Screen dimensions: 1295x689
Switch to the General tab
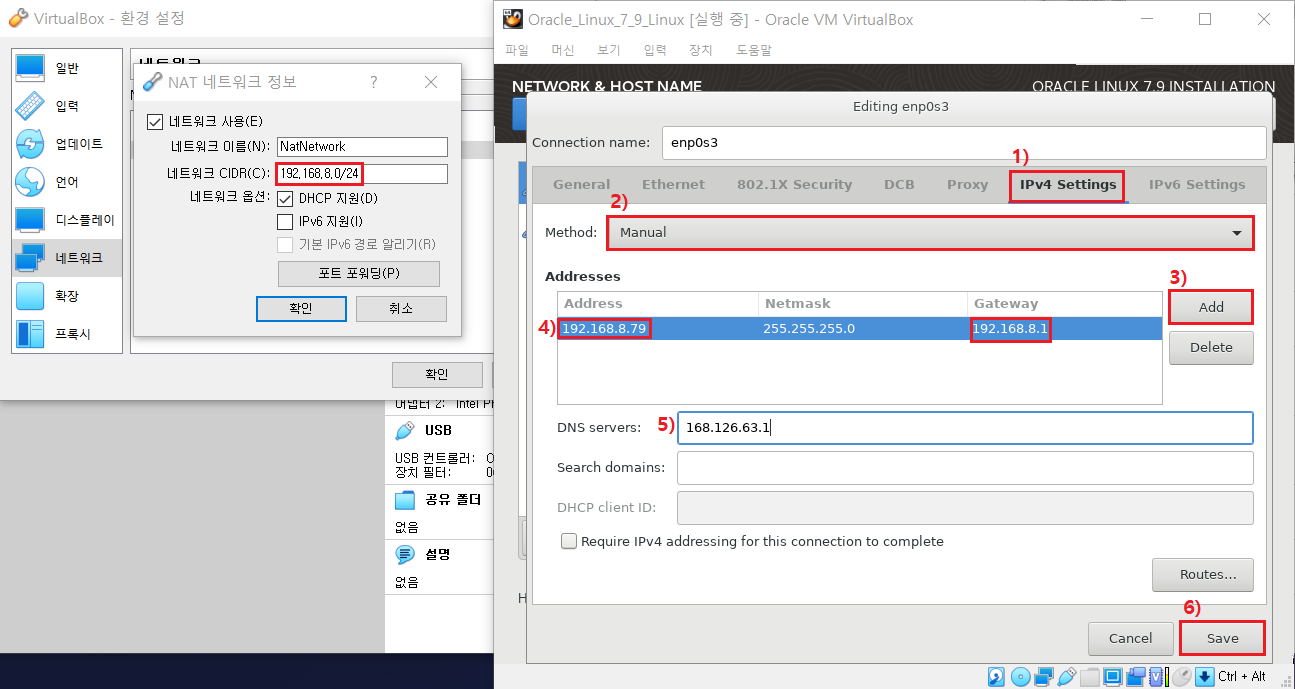[581, 185]
